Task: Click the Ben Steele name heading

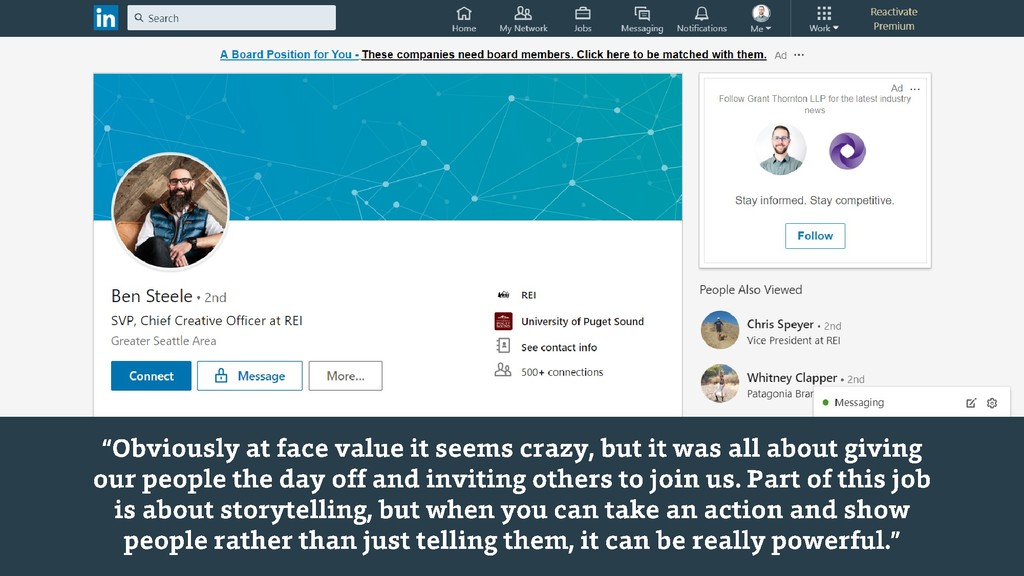Action: (x=152, y=296)
